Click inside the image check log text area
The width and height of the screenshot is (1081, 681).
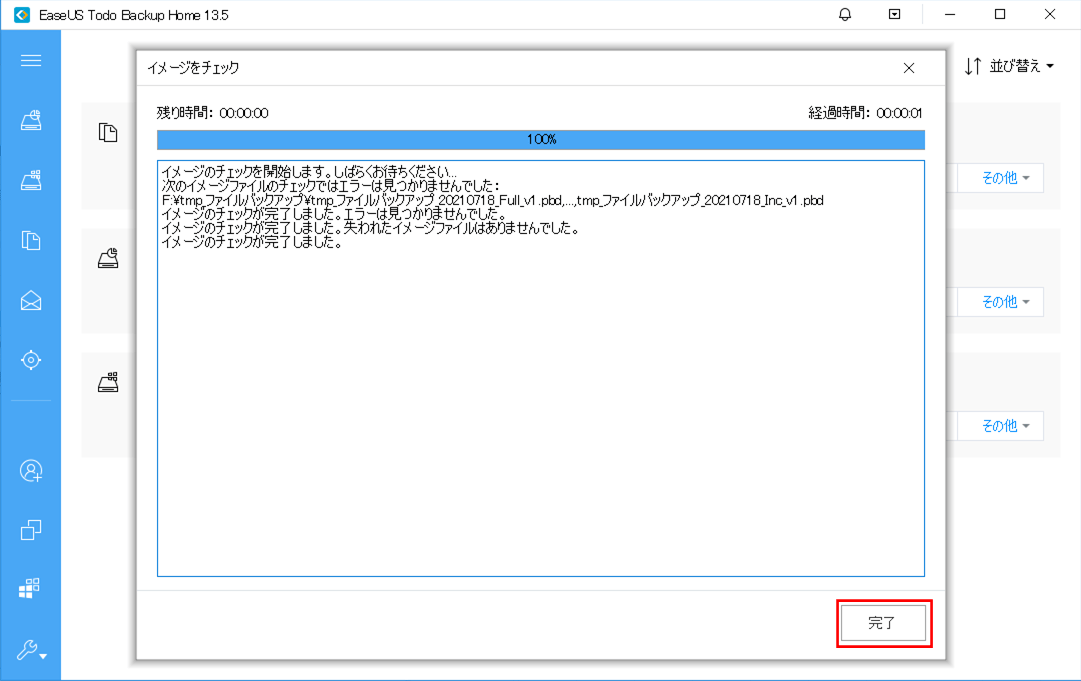pos(540,400)
